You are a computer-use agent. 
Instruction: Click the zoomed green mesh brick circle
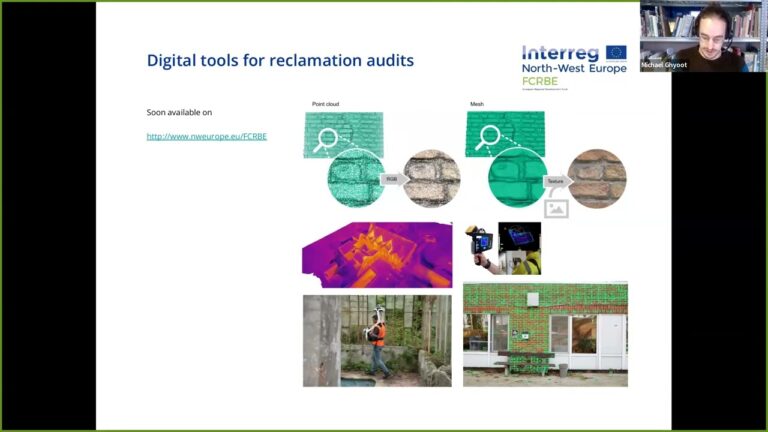[518, 178]
